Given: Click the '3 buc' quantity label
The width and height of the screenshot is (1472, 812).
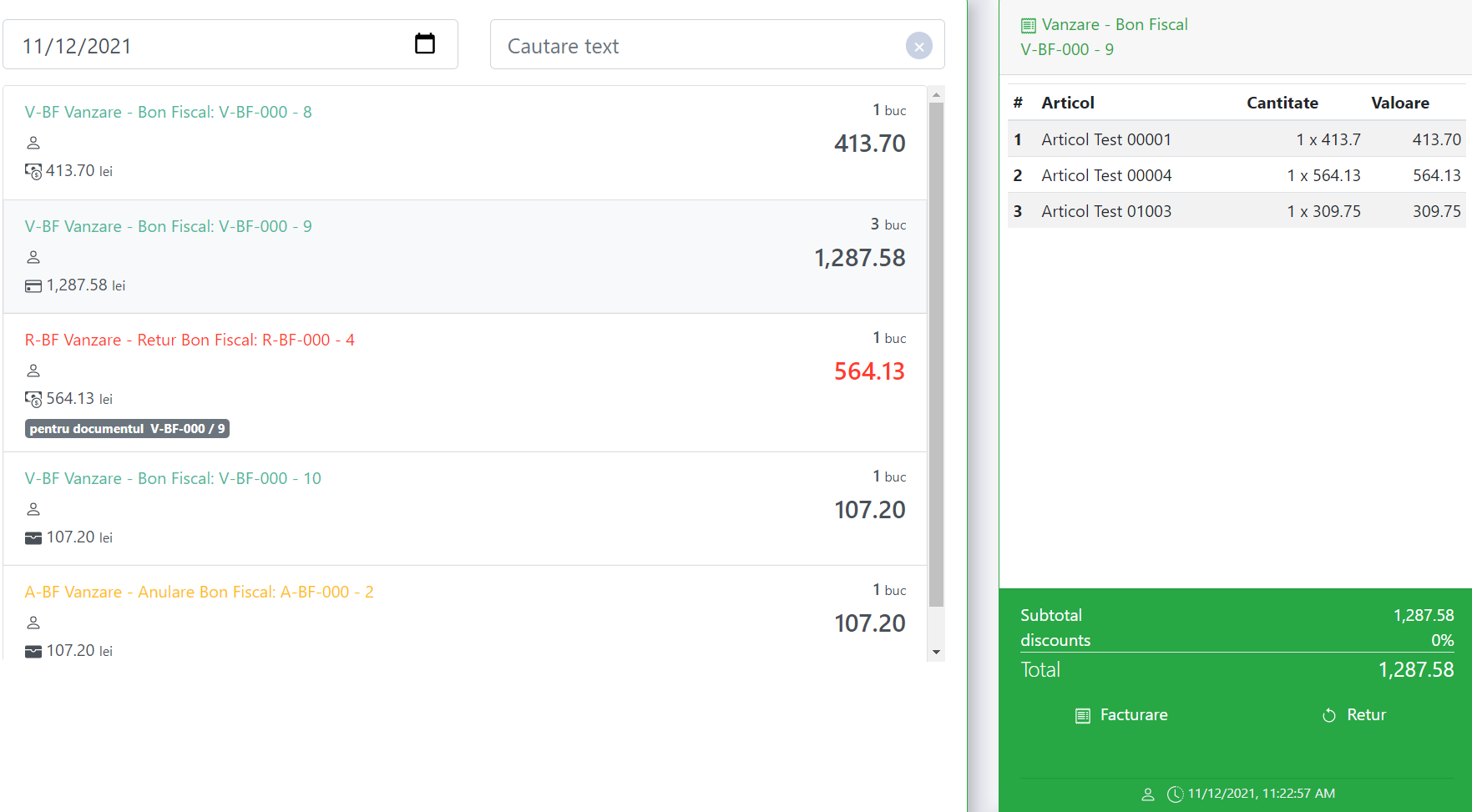Looking at the screenshot, I should (x=888, y=224).
